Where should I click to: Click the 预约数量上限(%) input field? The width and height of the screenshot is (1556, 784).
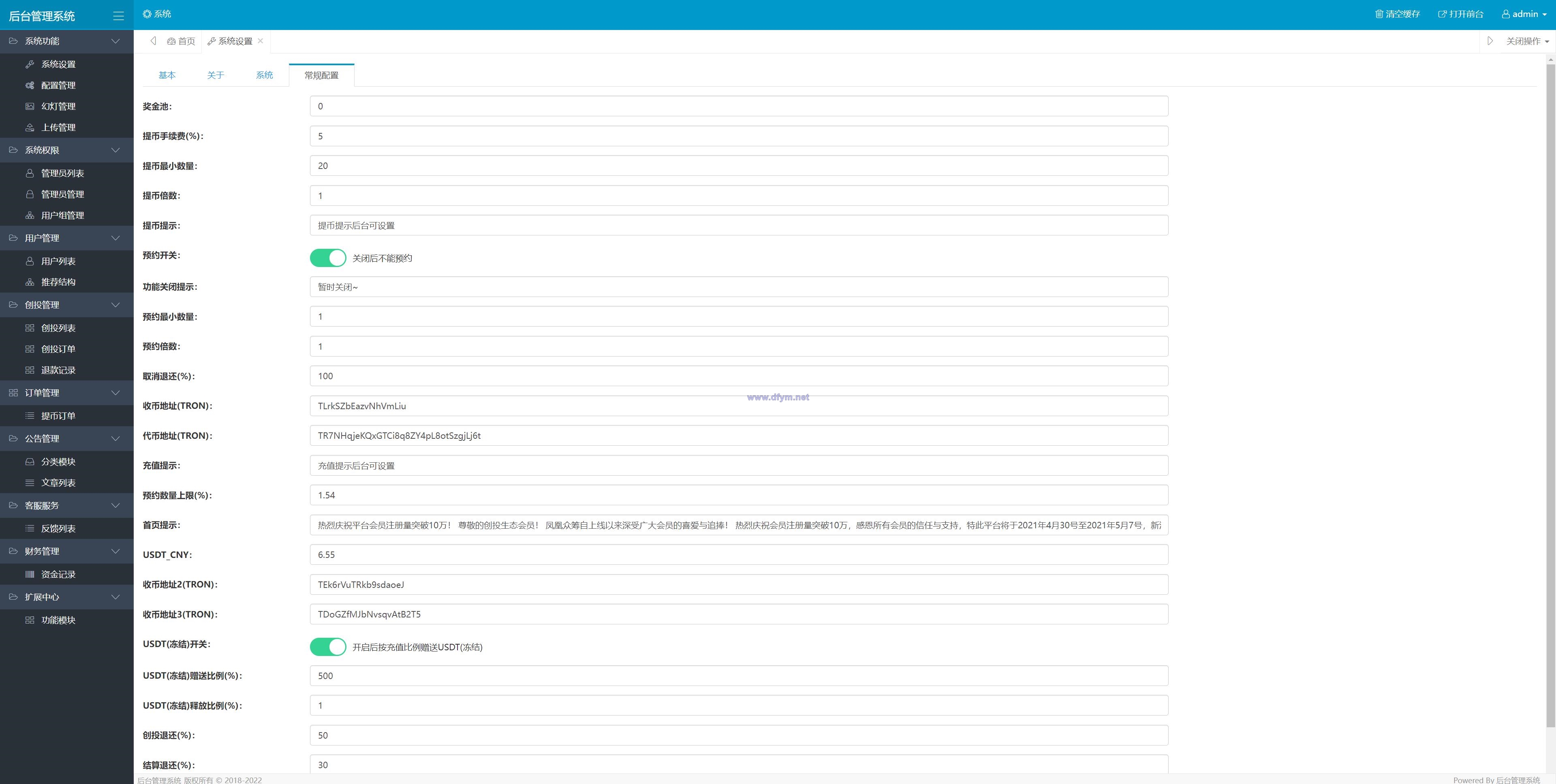(x=739, y=495)
